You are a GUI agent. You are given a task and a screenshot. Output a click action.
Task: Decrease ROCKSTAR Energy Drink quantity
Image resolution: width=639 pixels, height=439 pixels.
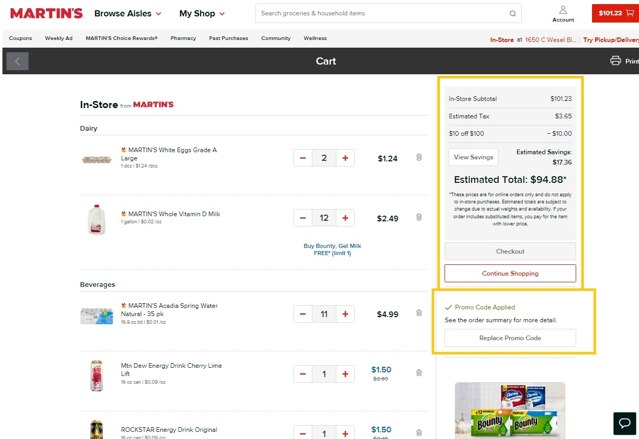coord(303,433)
